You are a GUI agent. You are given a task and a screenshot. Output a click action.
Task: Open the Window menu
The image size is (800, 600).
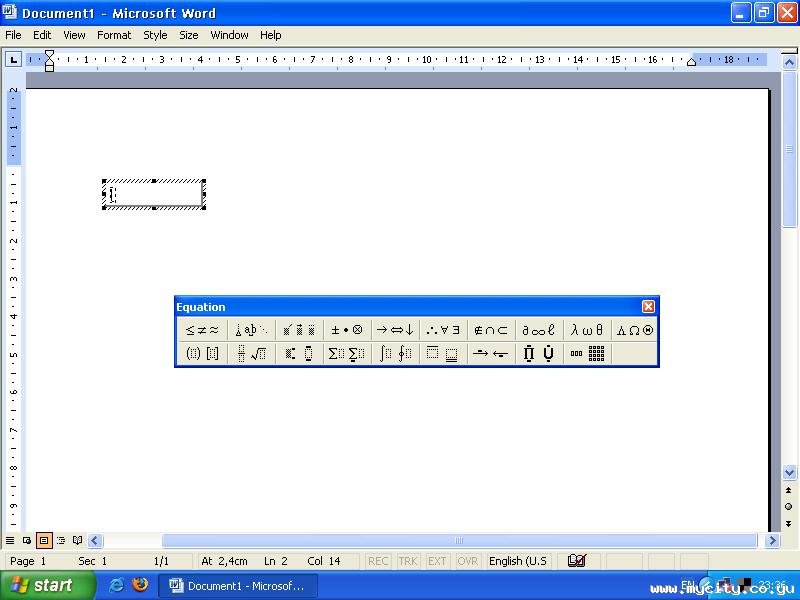click(x=229, y=35)
